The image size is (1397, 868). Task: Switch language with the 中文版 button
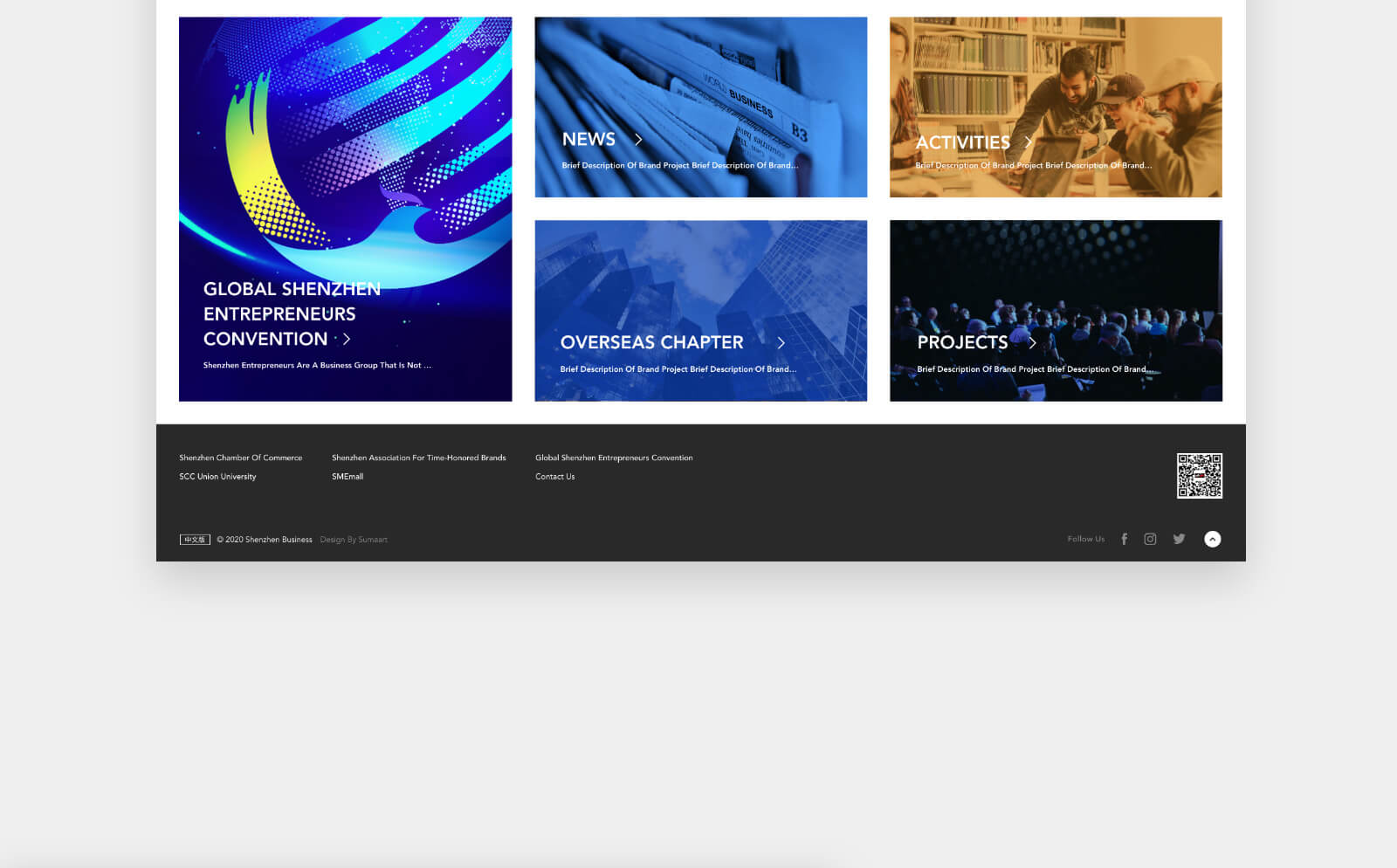click(195, 540)
